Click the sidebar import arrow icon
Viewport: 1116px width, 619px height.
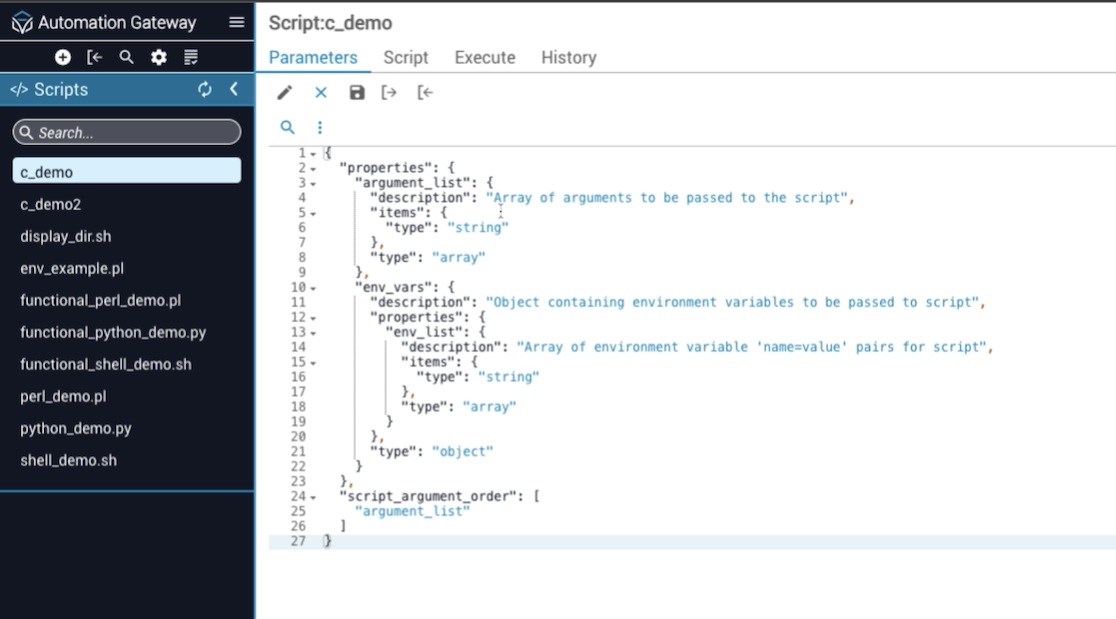point(95,57)
